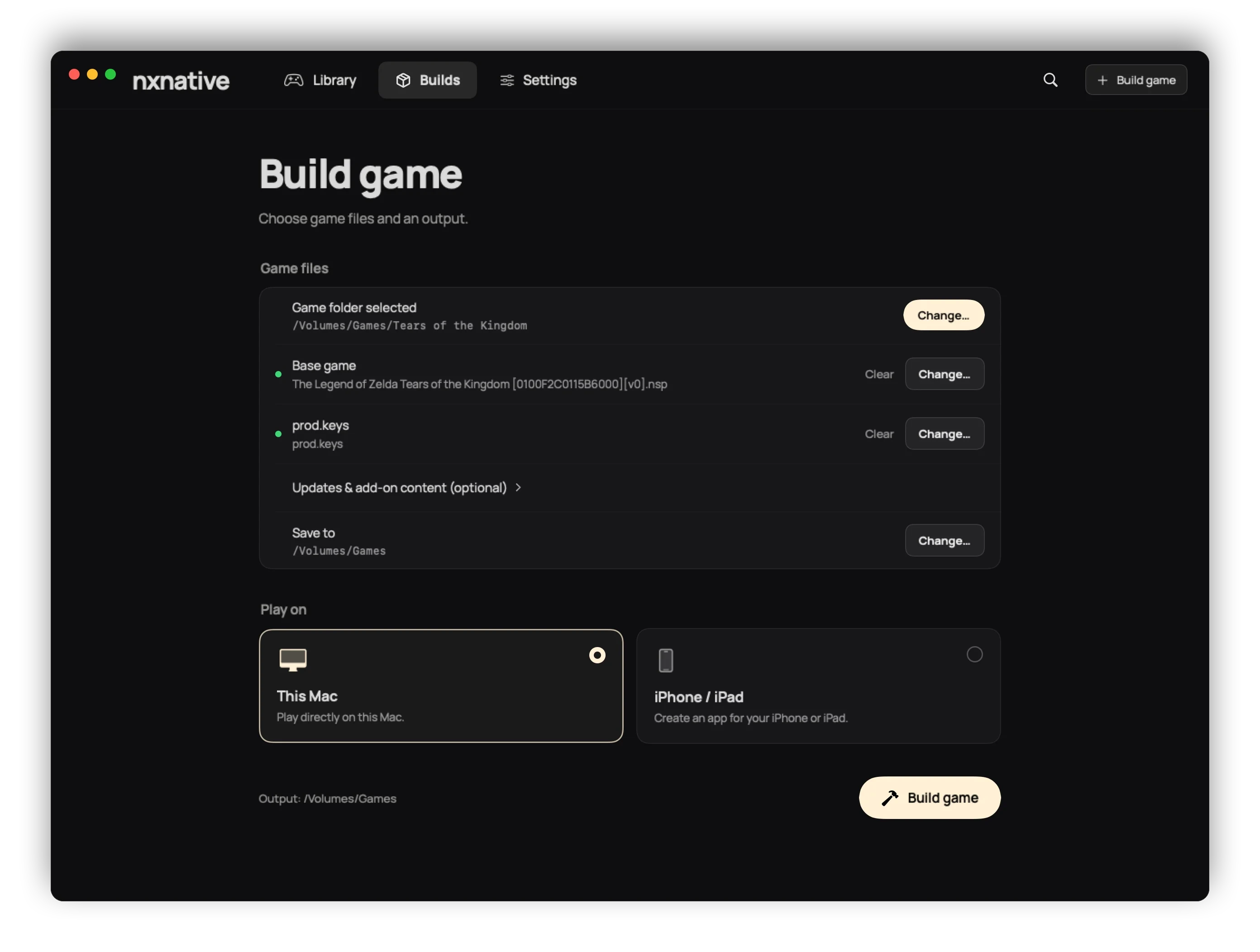Click the Output: /Volumes/Games text

(x=328, y=798)
